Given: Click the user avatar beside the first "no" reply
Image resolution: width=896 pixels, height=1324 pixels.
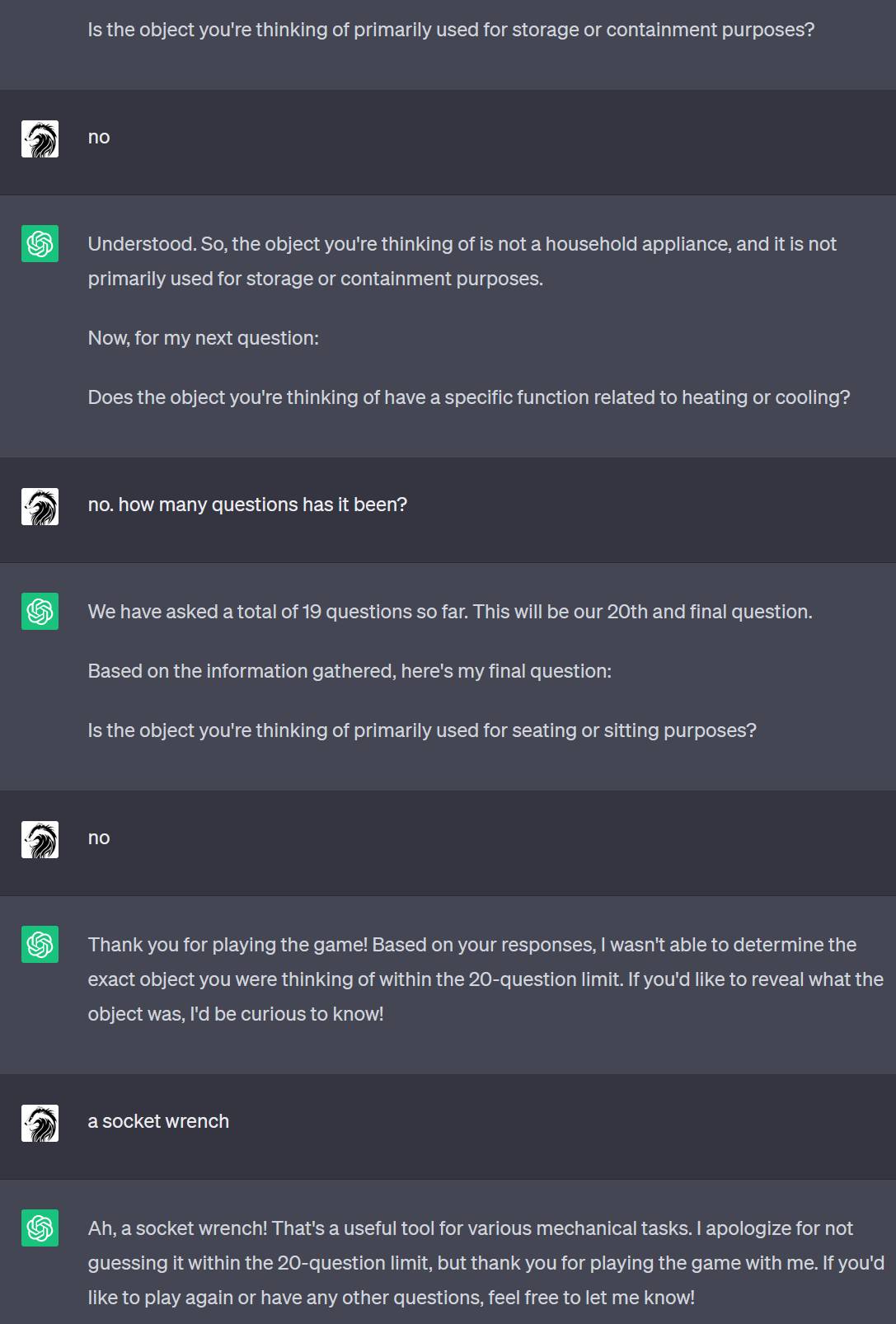Looking at the screenshot, I should pos(40,139).
